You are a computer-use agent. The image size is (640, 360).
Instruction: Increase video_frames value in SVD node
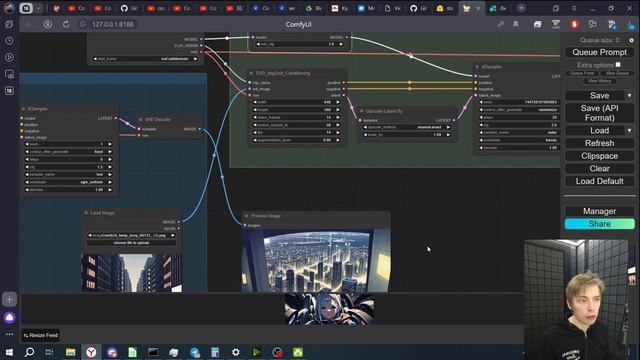338,117
